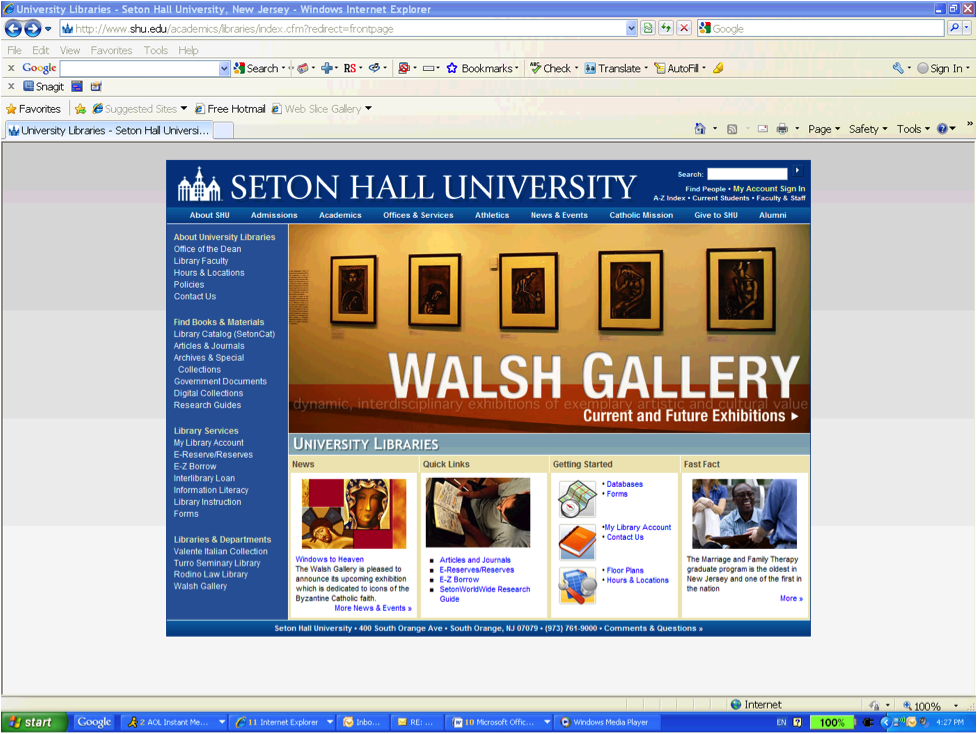Open a new blank tab
This screenshot has height=734, width=977.
224,130
